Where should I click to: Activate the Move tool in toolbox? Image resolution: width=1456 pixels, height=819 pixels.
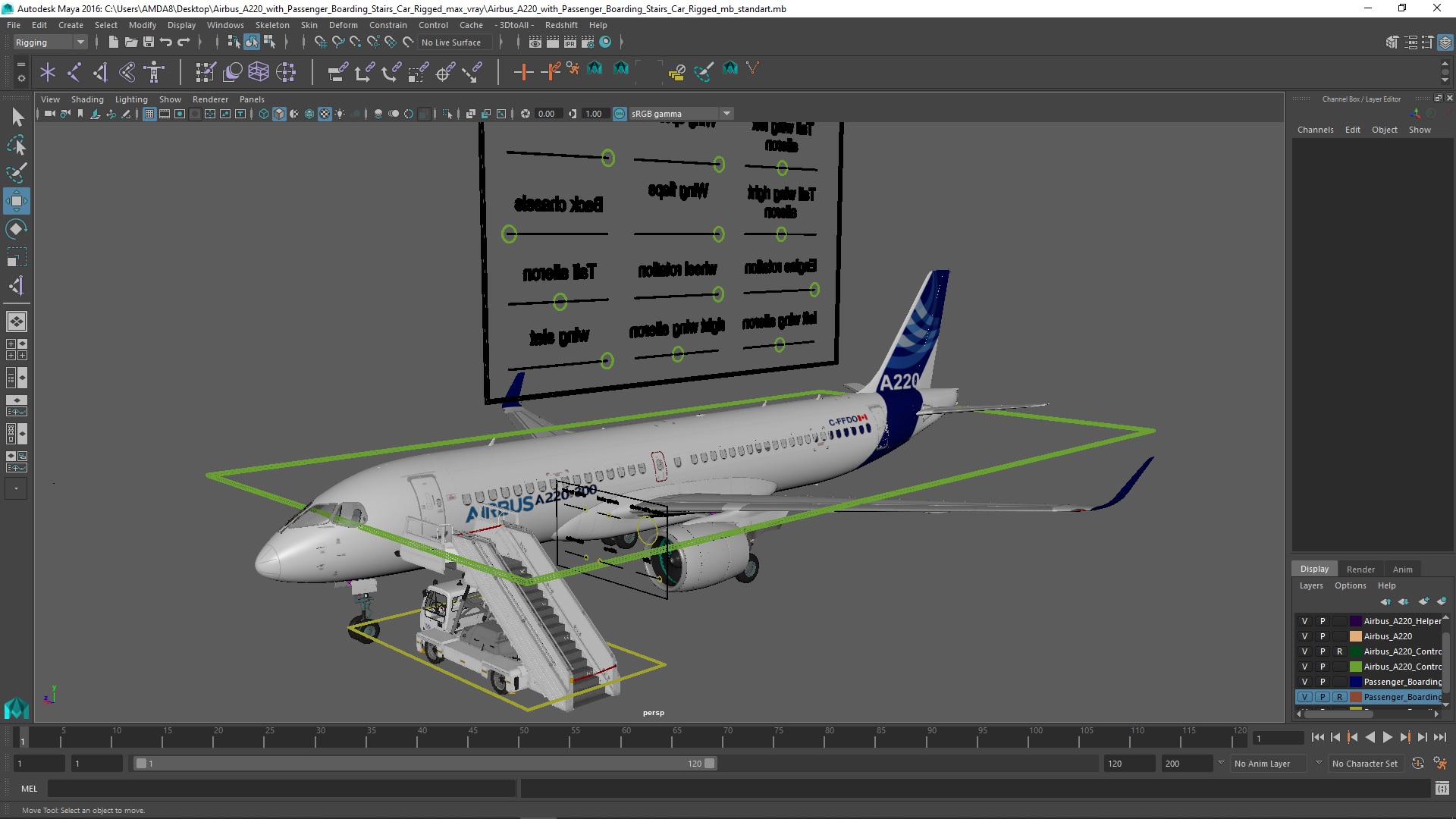(x=17, y=201)
